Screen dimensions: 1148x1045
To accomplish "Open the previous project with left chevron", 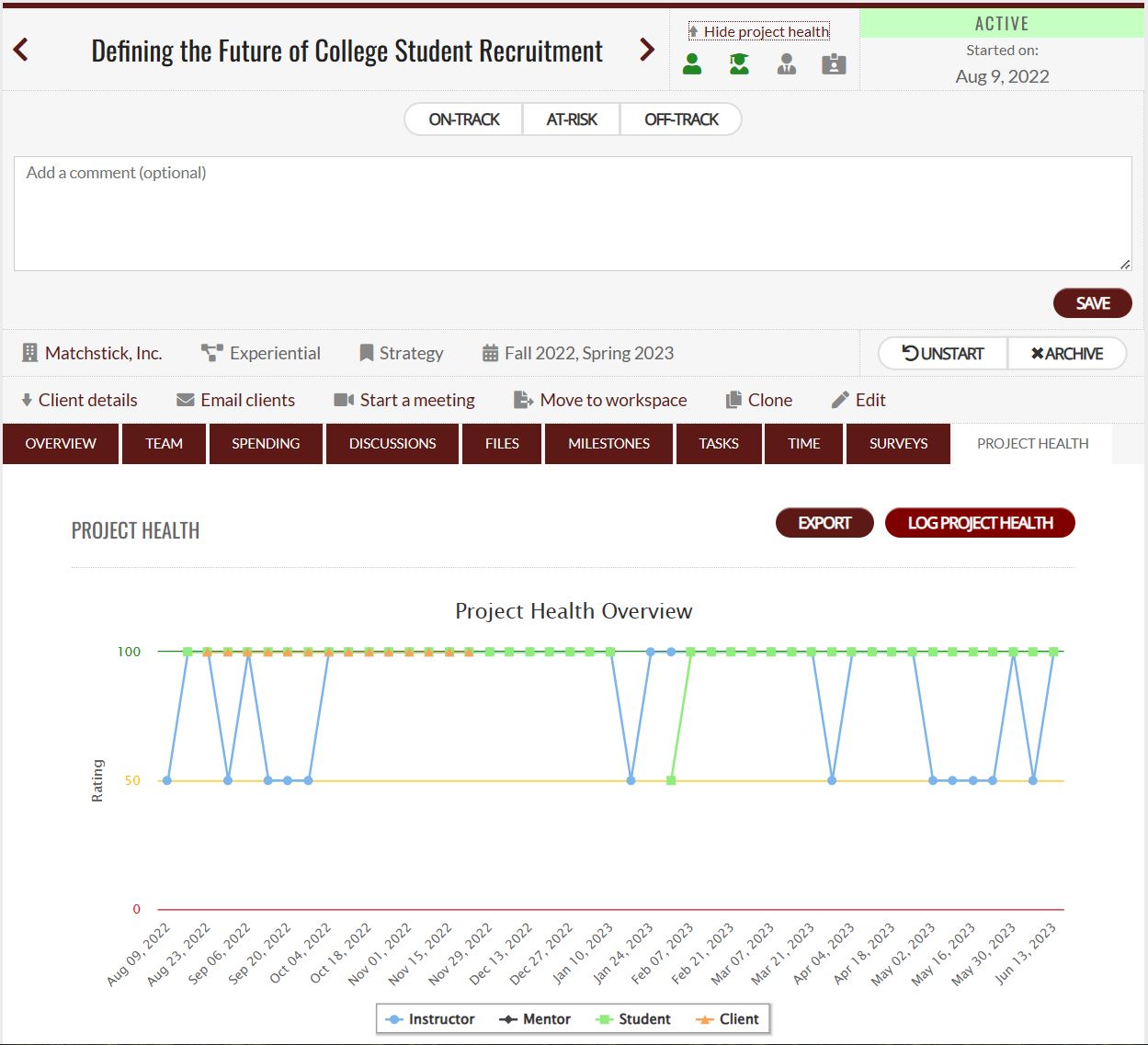I will [x=20, y=50].
